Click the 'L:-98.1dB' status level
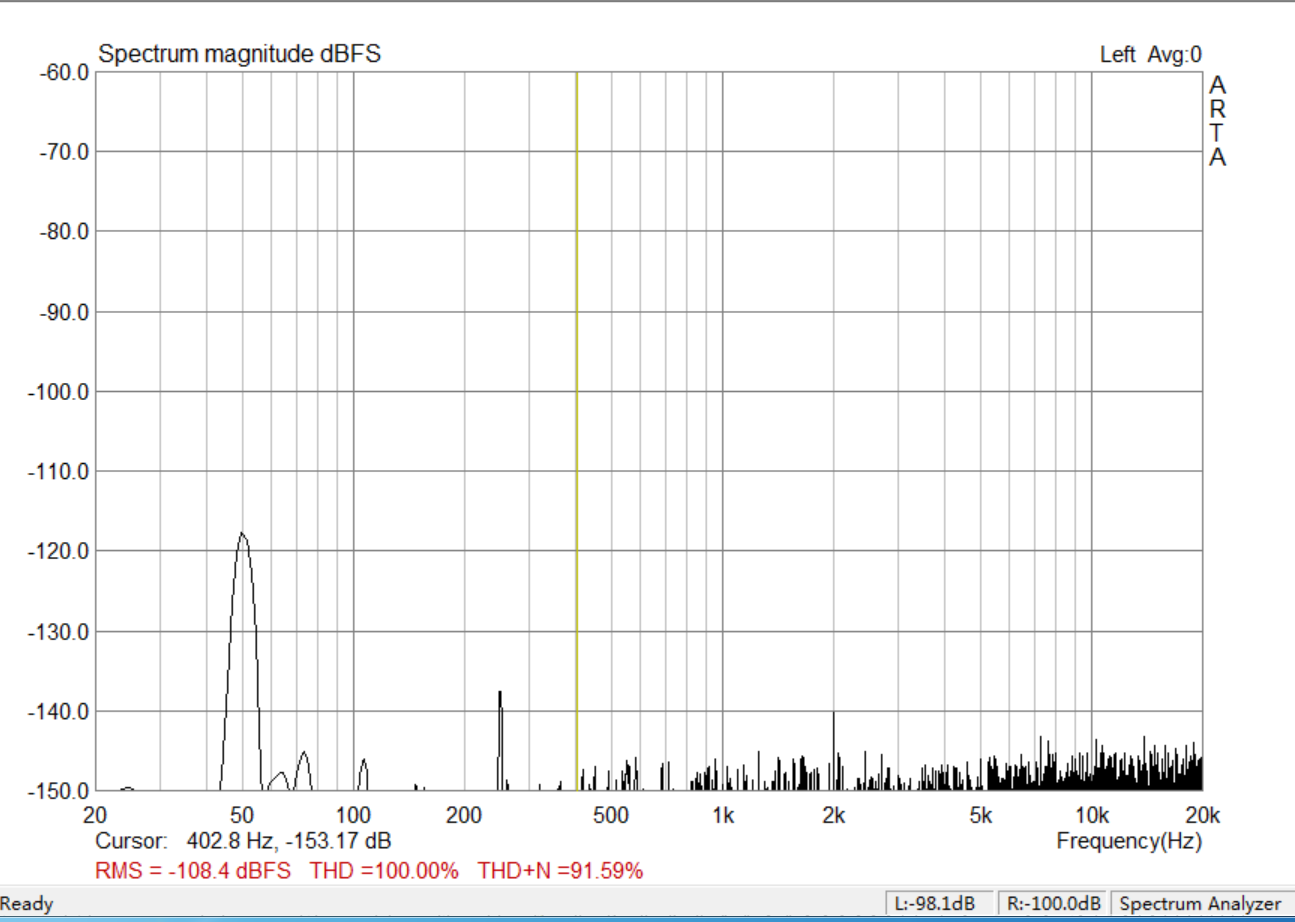The image size is (1295, 922). [938, 904]
